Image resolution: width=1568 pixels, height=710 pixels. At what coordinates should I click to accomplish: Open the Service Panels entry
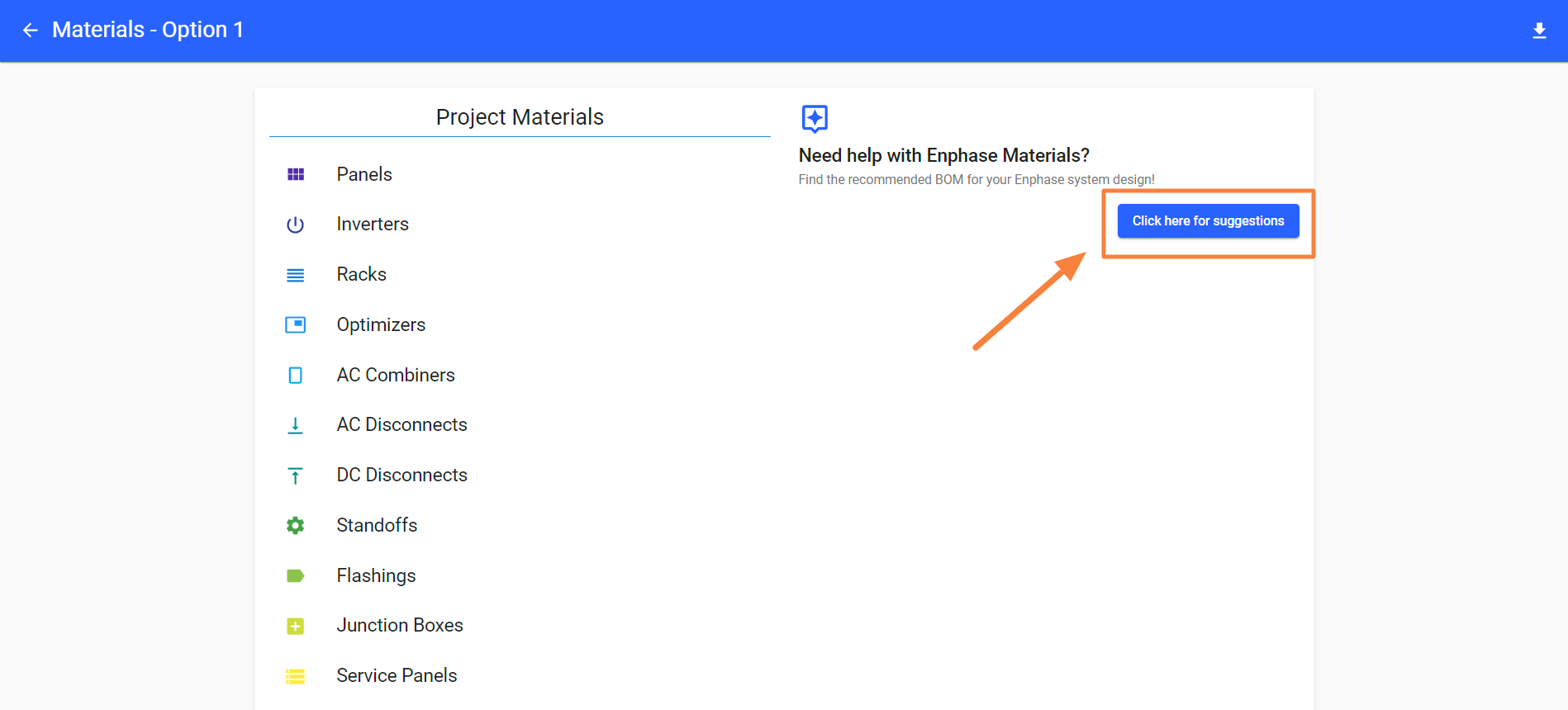[x=397, y=676]
